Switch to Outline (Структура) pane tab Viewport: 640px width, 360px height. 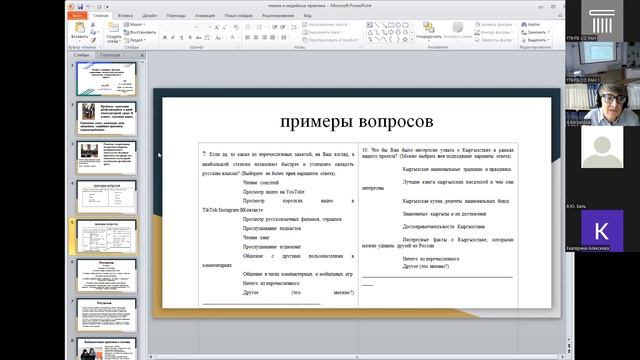pyautogui.click(x=110, y=55)
